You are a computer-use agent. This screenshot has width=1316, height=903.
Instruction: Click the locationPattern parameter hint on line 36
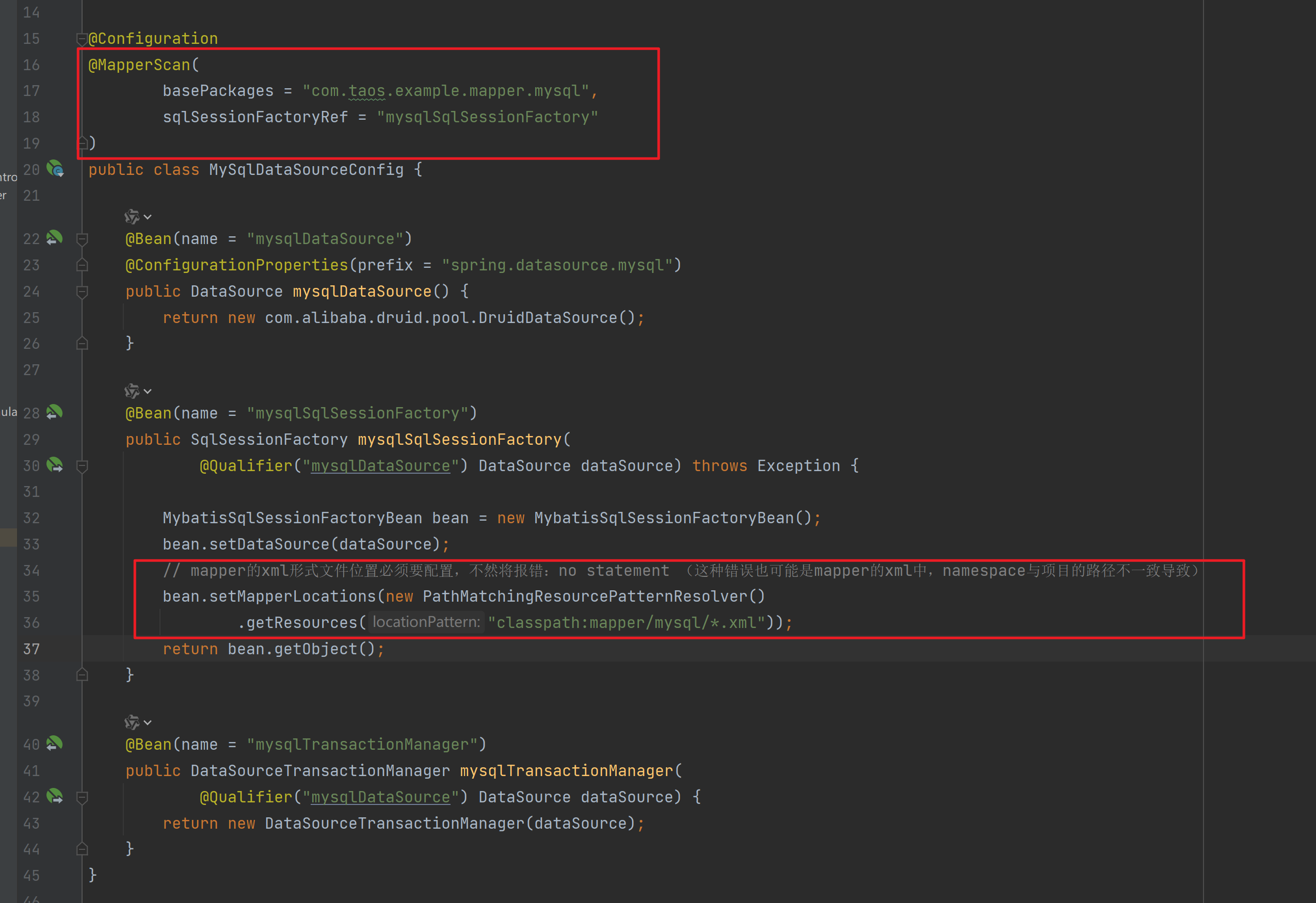click(x=426, y=622)
